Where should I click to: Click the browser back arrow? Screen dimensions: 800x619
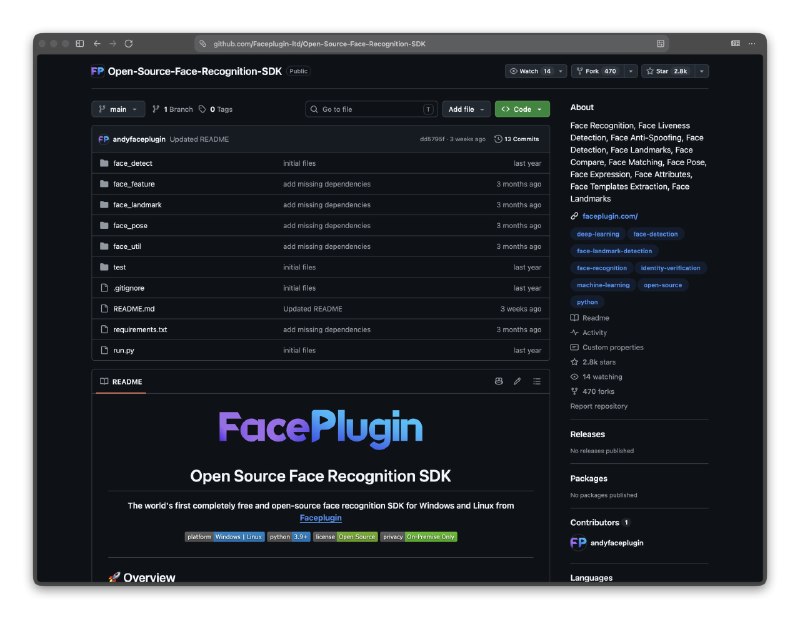pos(97,44)
